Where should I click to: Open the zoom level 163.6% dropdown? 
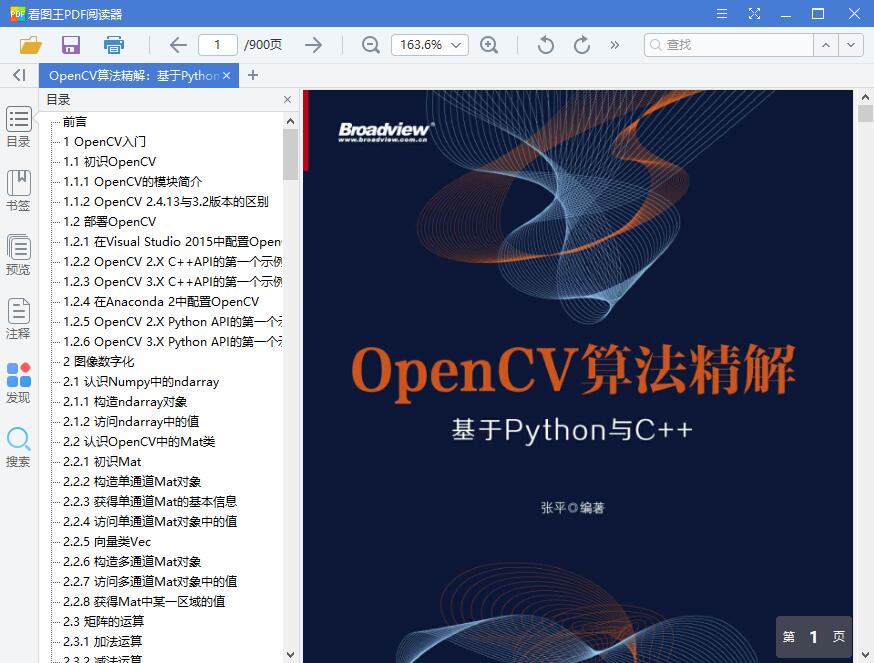coord(430,45)
